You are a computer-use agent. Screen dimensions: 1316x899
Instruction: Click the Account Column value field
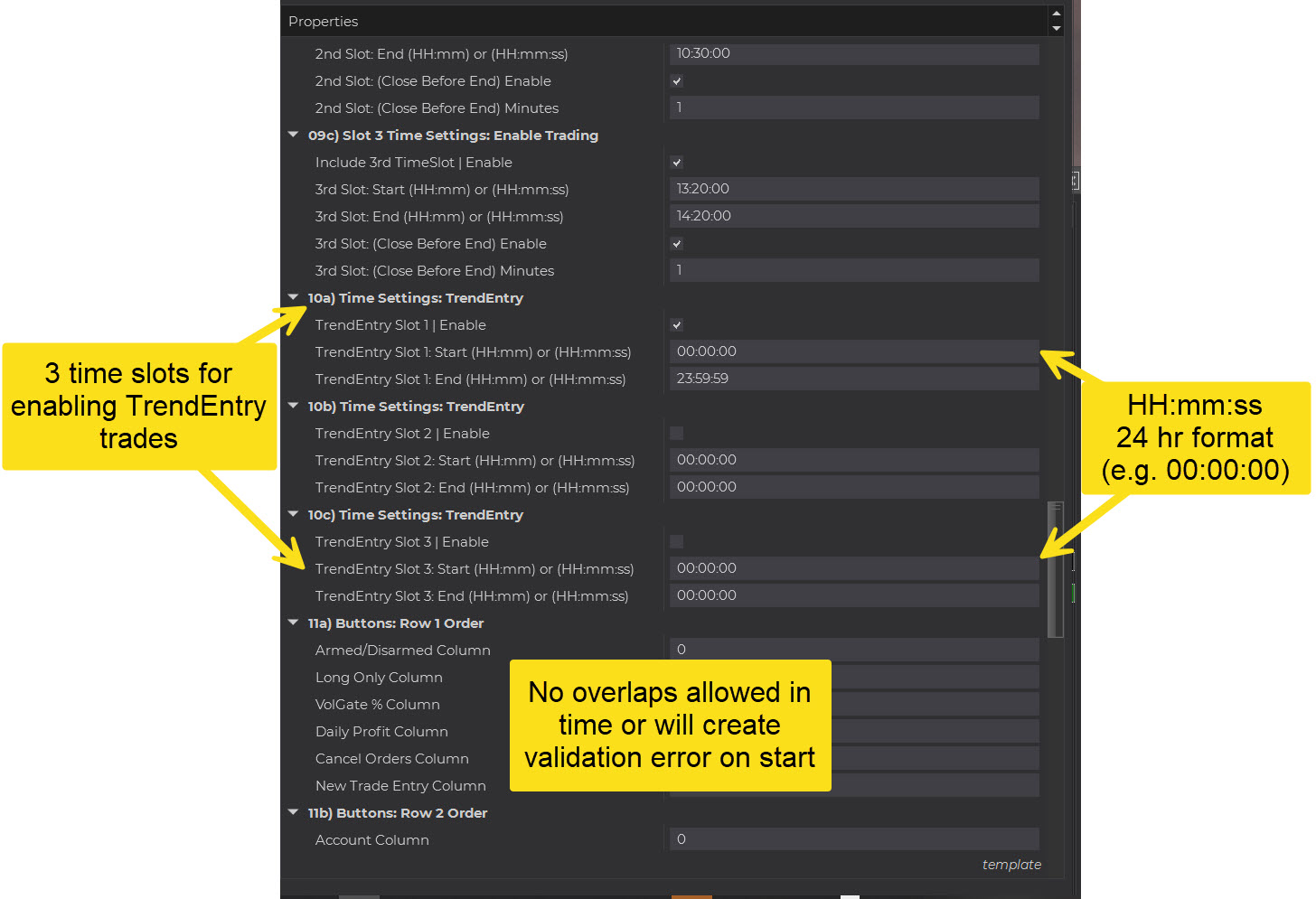coord(853,839)
